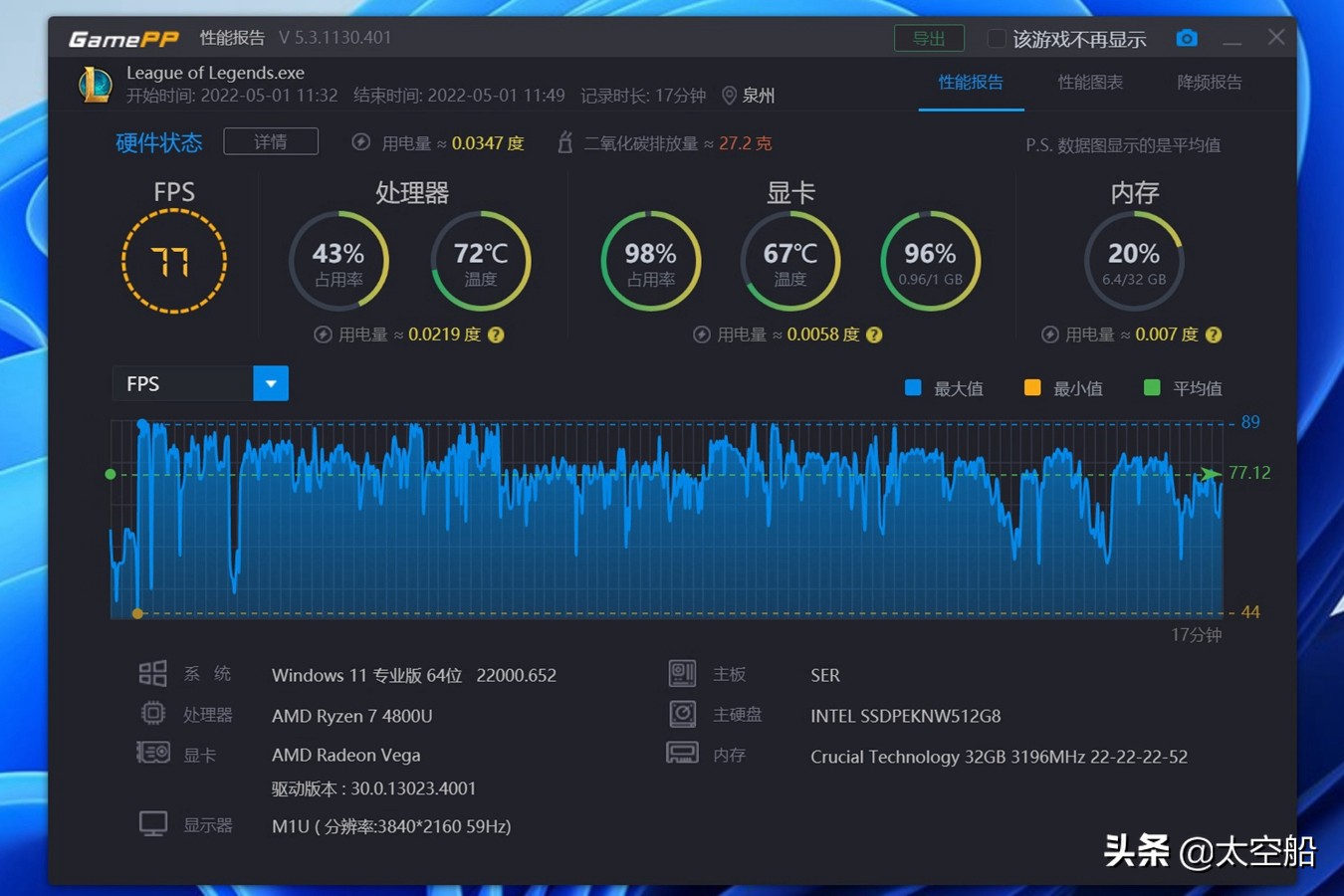Click the 硬件状态 heading
Image resolution: width=1344 pixels, height=896 pixels.
(159, 142)
